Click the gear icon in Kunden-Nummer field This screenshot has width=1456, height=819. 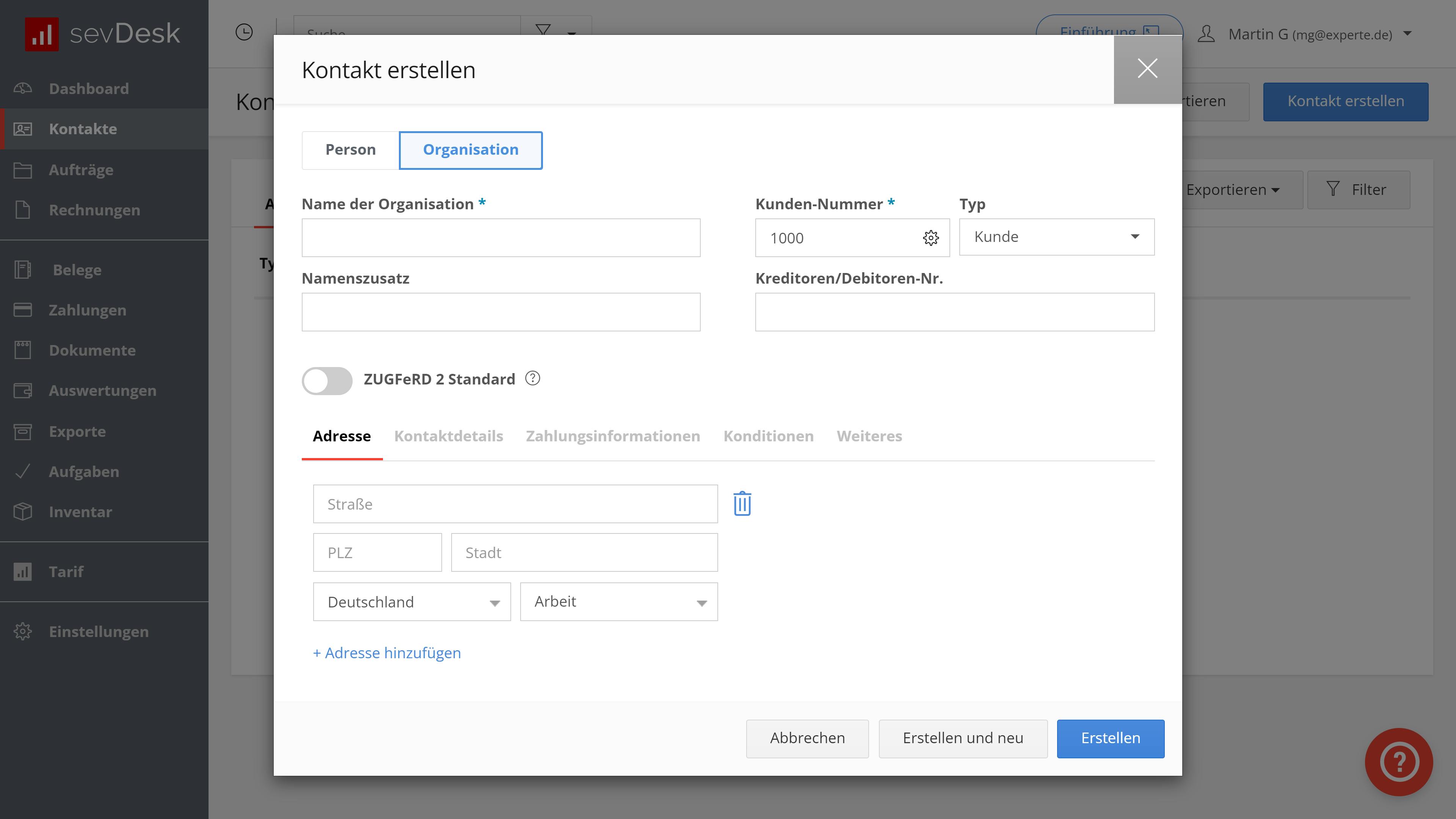click(930, 238)
